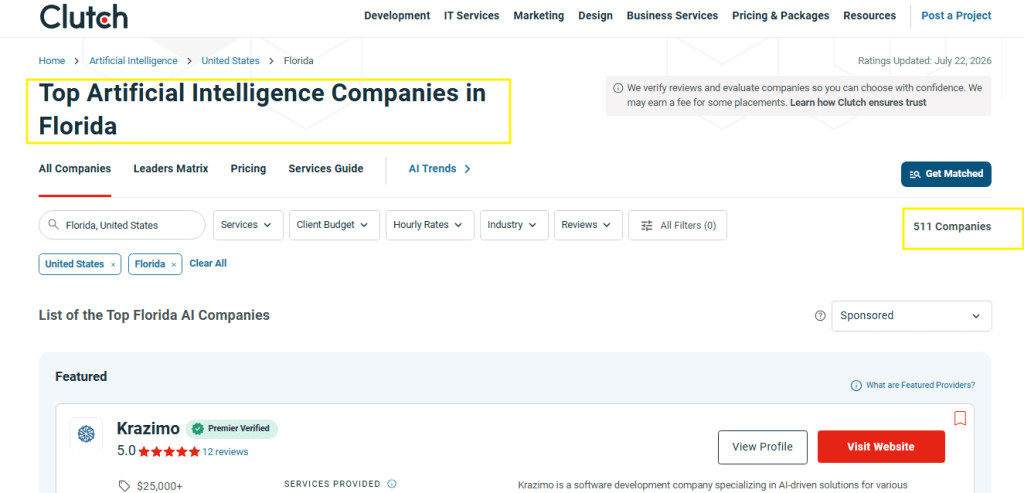Click the $25,000+ project size text
This screenshot has height=493, width=1024.
[160, 486]
